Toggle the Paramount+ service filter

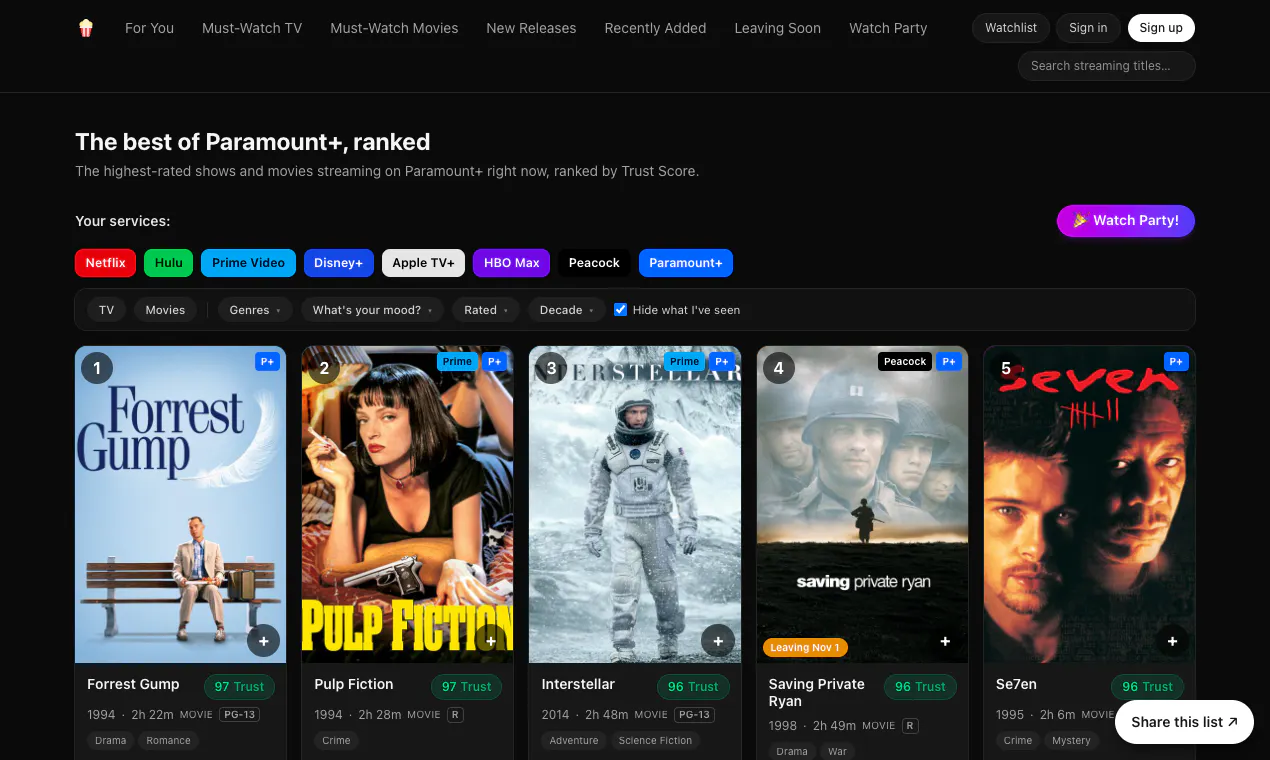(686, 263)
